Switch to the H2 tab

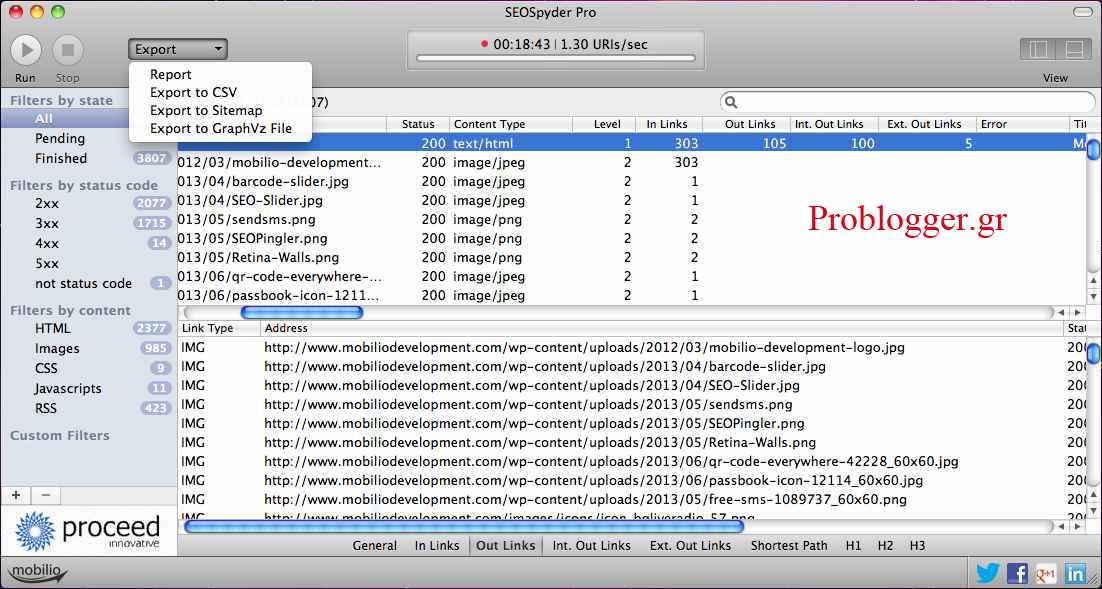click(886, 545)
